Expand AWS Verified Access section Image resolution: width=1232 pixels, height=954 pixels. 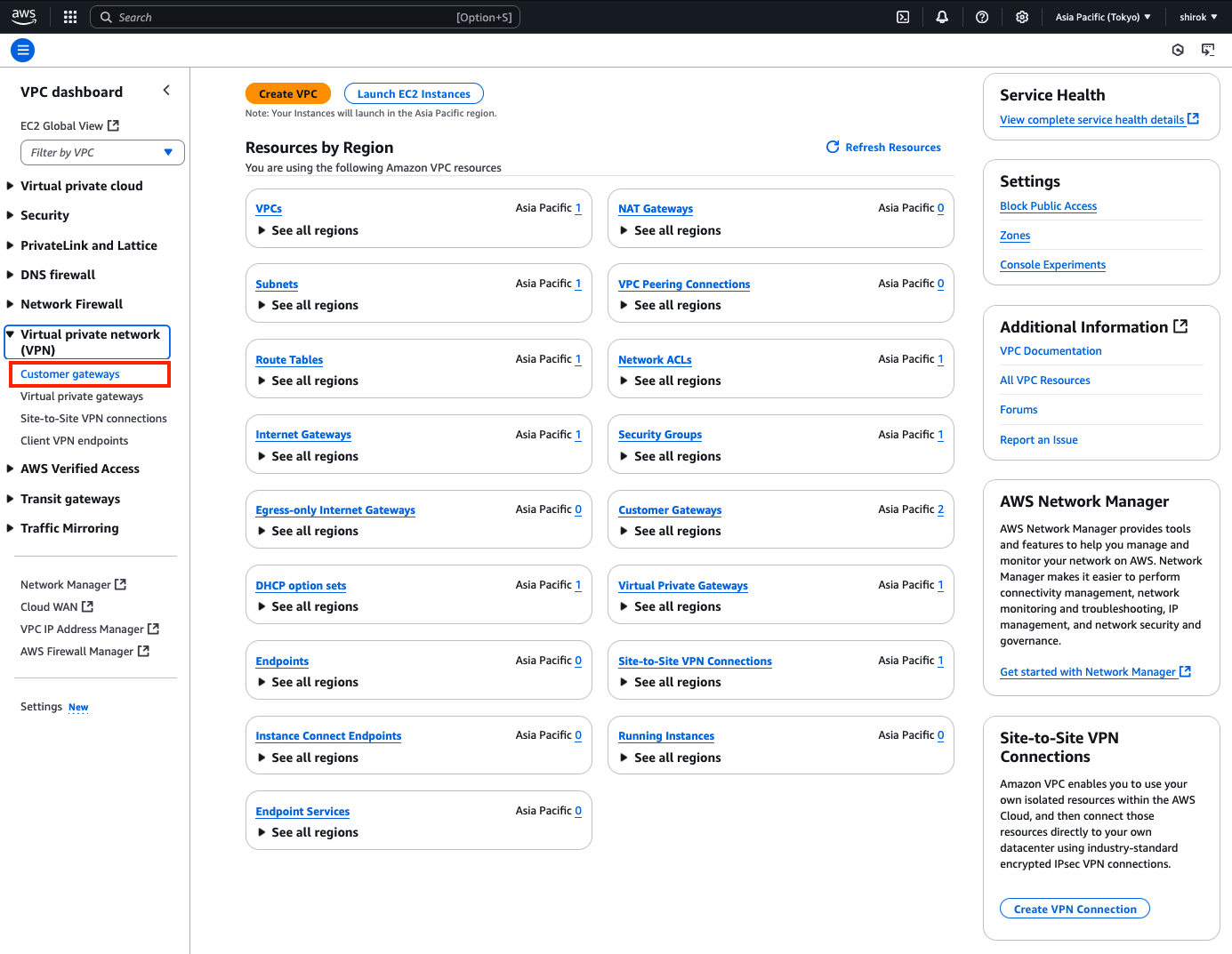(73, 469)
